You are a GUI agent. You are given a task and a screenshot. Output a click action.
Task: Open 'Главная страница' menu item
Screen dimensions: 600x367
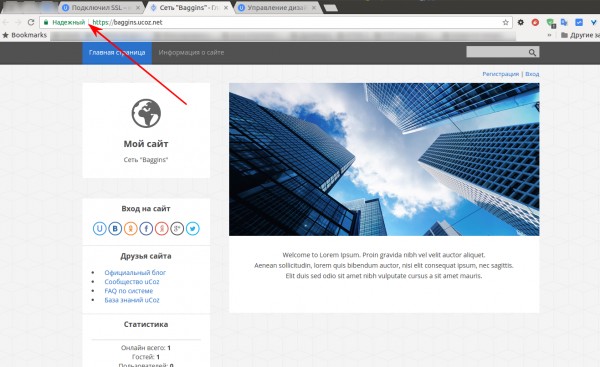[x=117, y=52]
